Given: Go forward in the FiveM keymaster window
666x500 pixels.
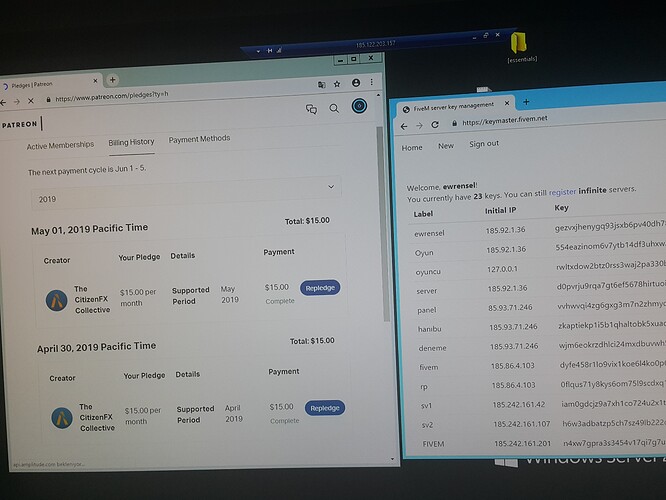Looking at the screenshot, I should click(x=419, y=126).
